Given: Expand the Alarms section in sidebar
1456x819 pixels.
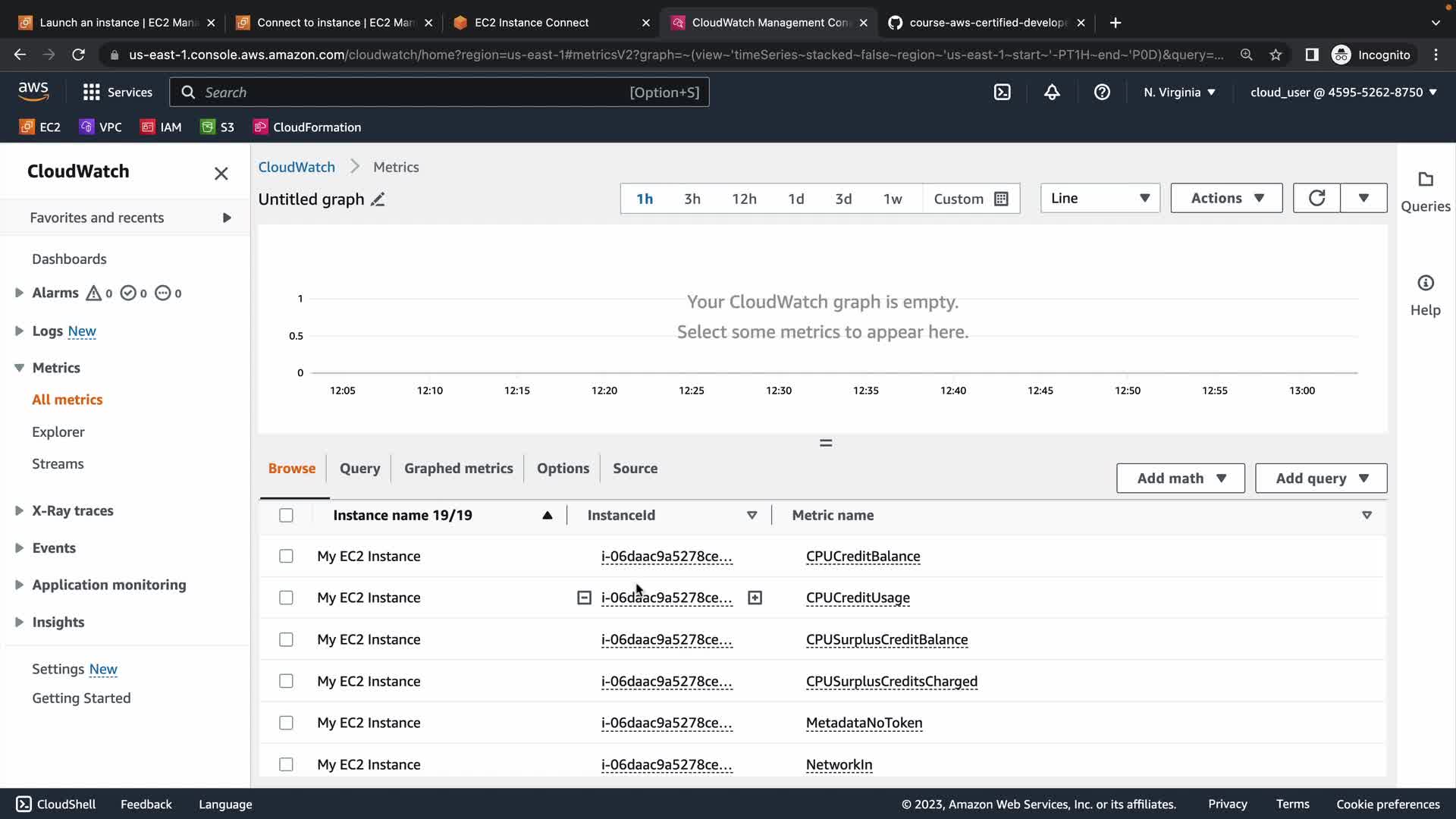Looking at the screenshot, I should click(x=20, y=293).
